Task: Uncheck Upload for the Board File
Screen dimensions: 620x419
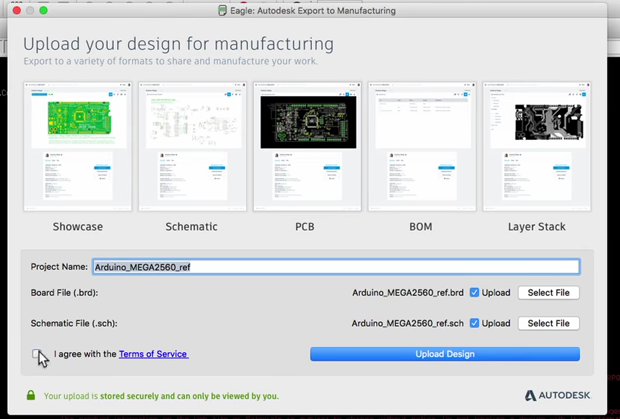Action: tap(474, 293)
